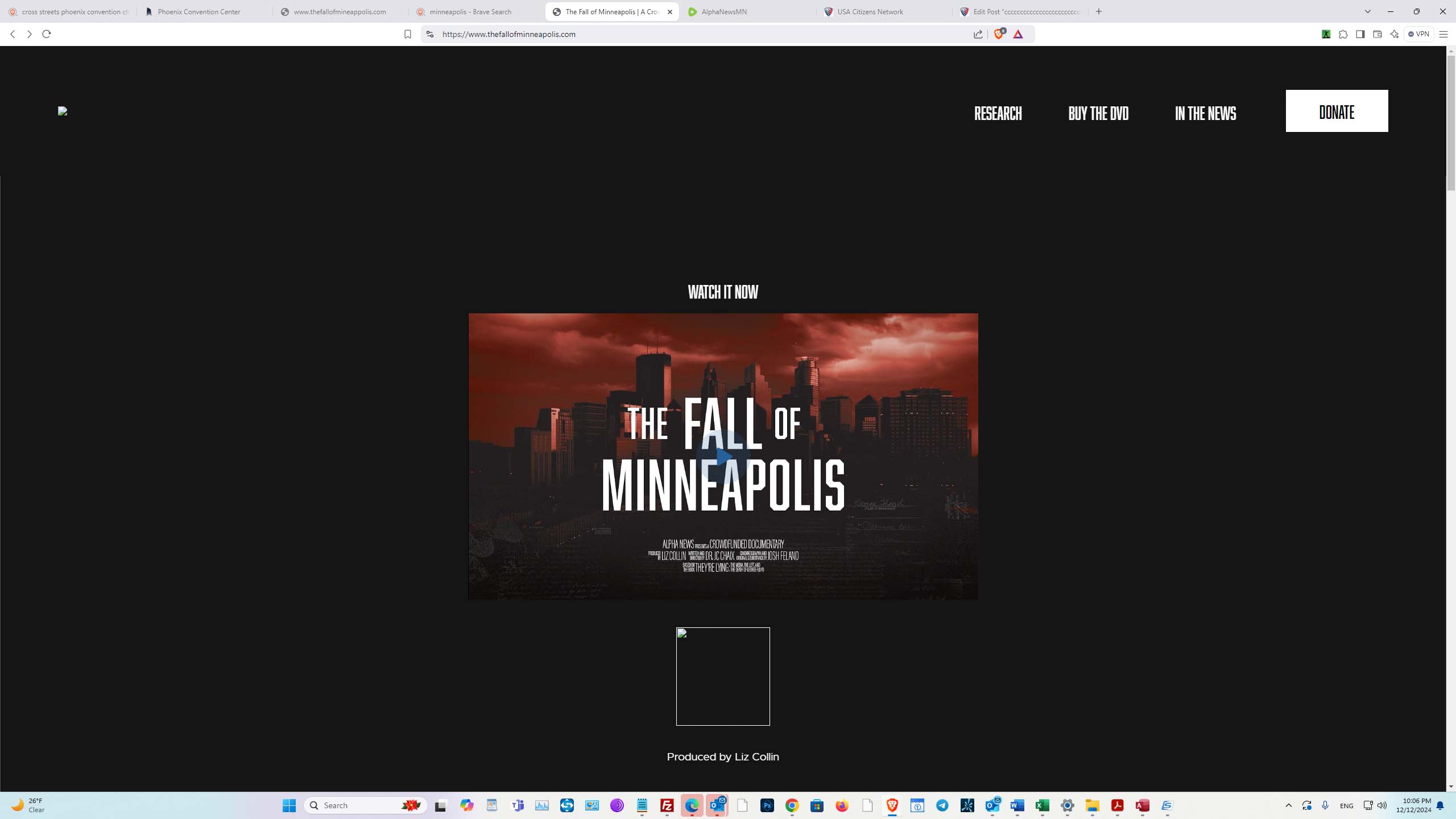Click scrollbar down arrow
Screen dimensions: 1456x819
(1451, 787)
